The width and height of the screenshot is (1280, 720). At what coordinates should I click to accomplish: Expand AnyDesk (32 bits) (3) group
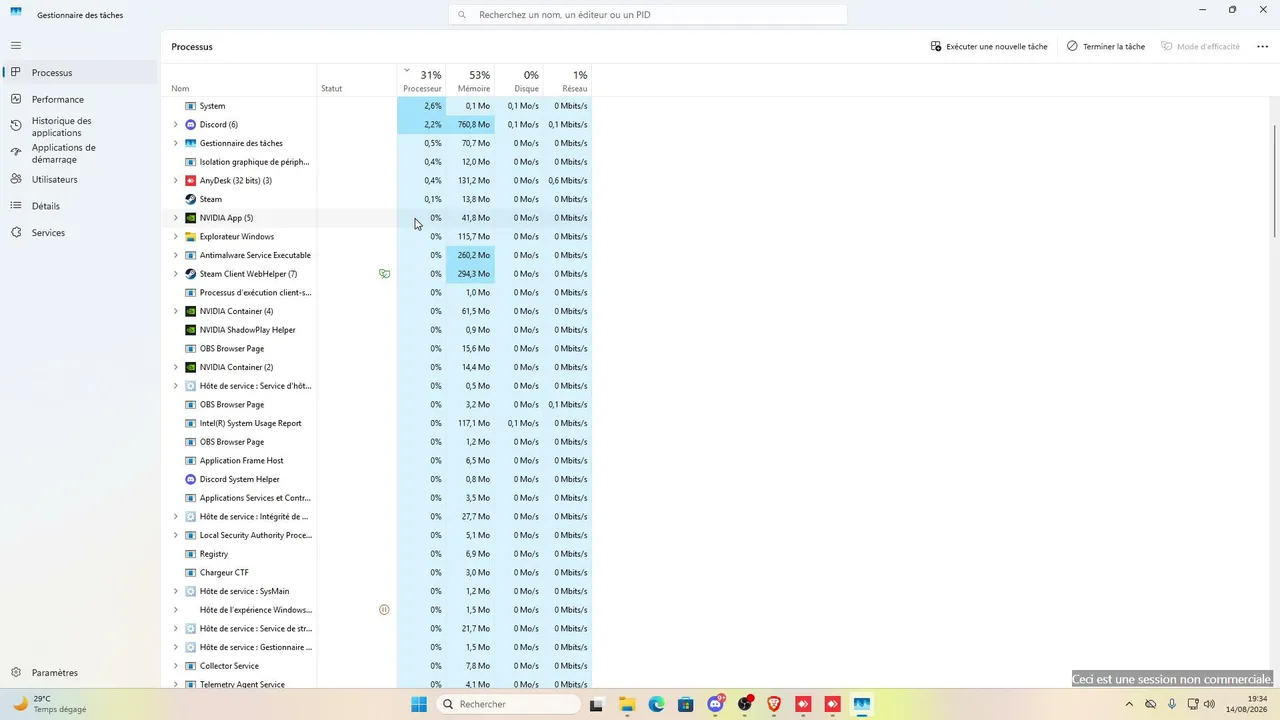coord(176,181)
